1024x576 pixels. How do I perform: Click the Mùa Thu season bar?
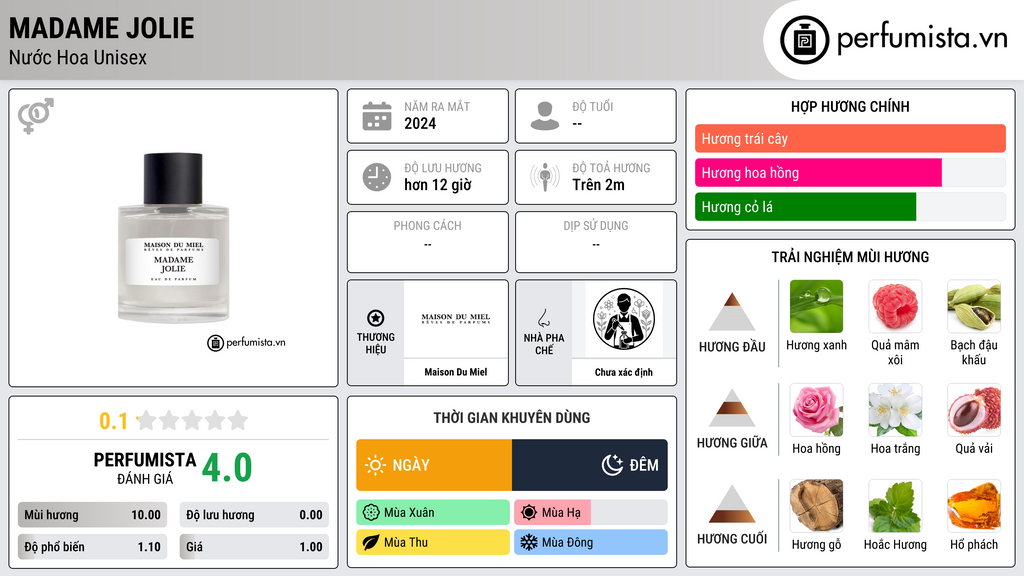433,543
